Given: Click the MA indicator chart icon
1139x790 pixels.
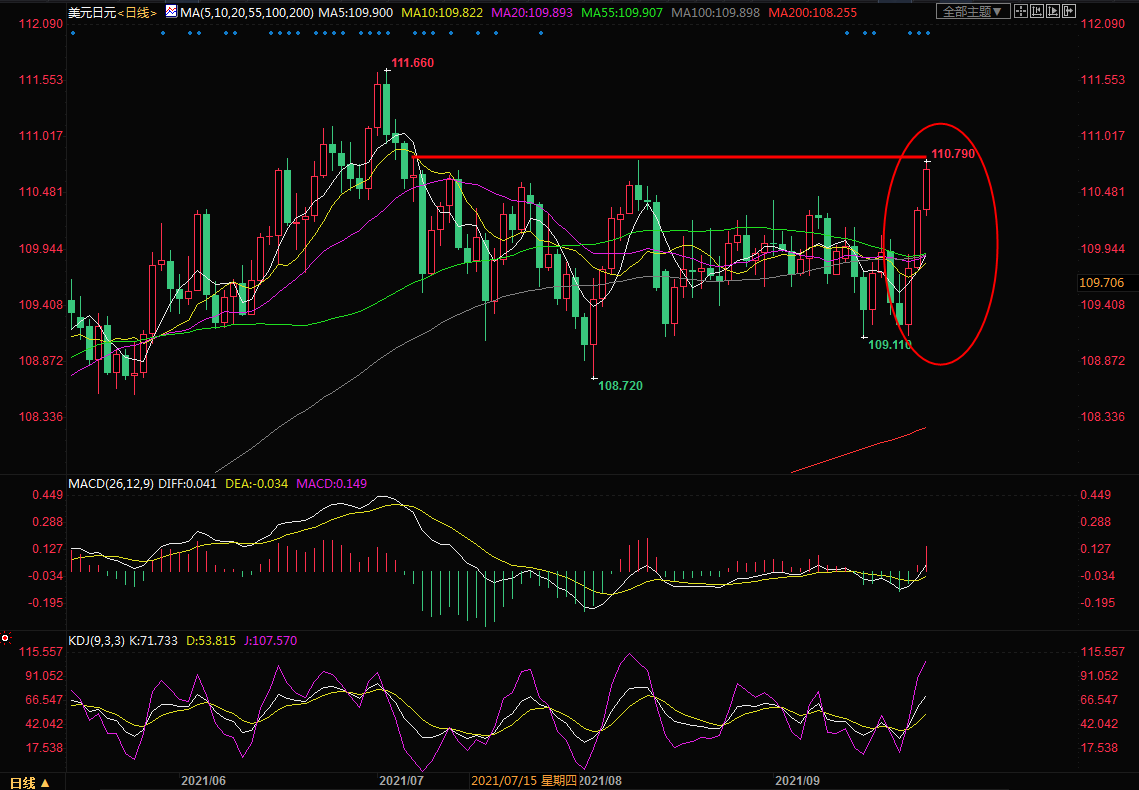Looking at the screenshot, I should click(169, 12).
